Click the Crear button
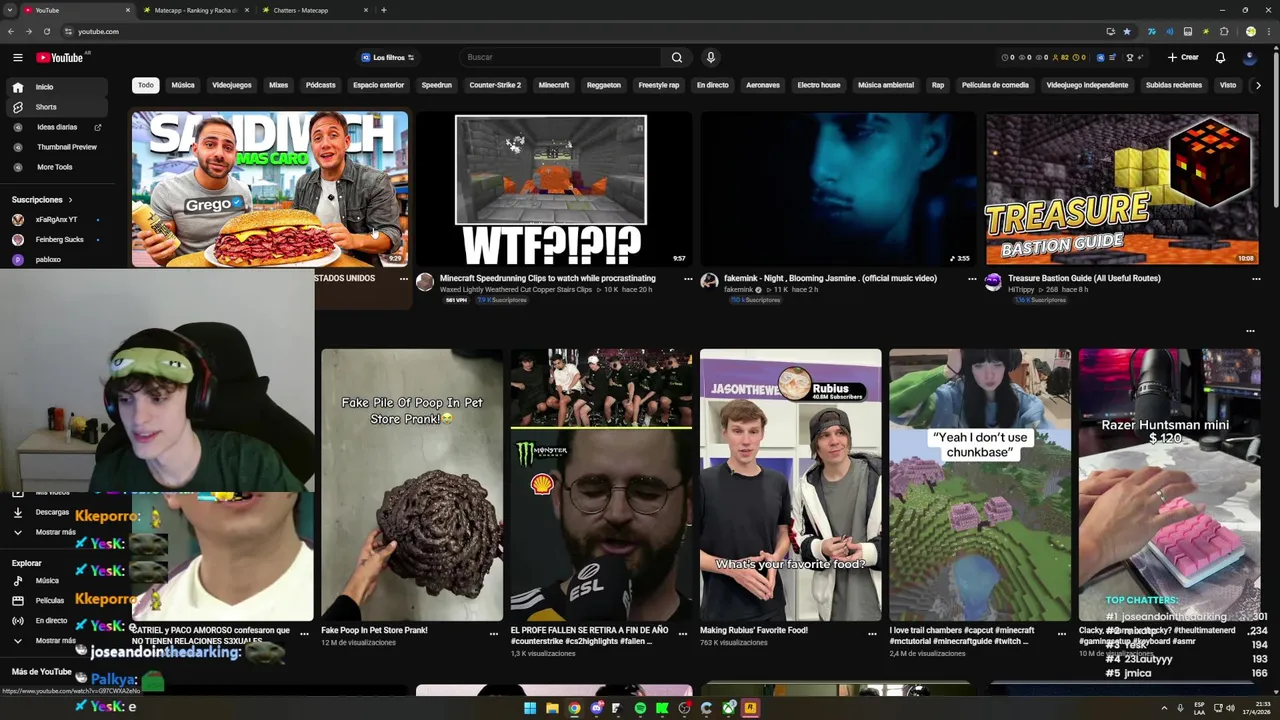 tap(1183, 57)
